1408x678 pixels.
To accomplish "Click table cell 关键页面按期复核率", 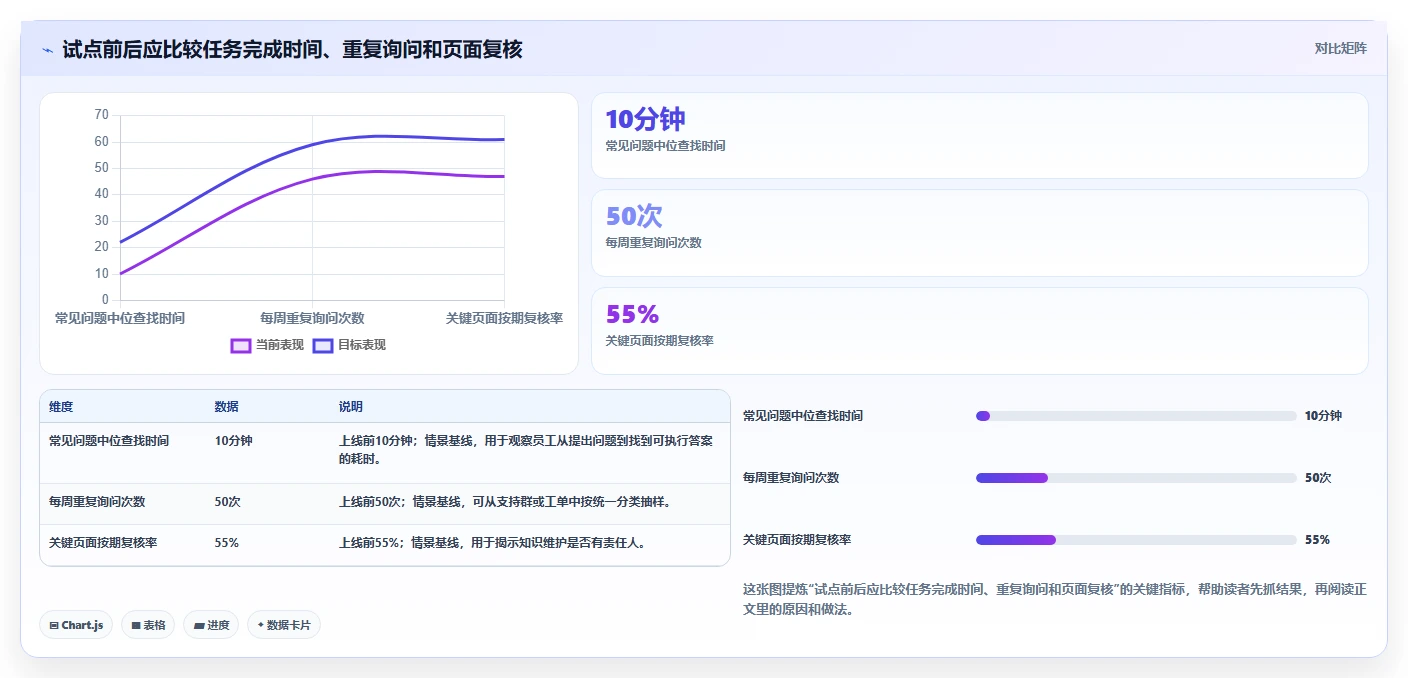I will pyautogui.click(x=103, y=543).
